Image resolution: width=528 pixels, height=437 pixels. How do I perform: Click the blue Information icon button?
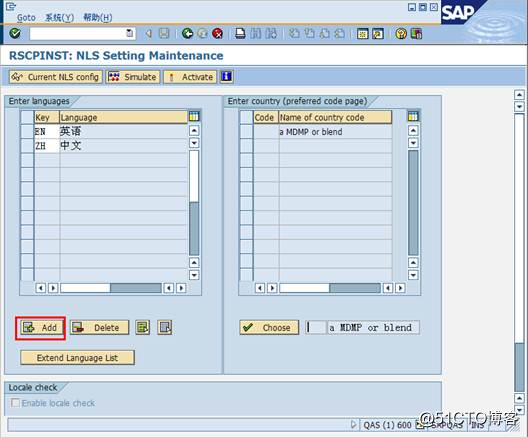(x=227, y=77)
